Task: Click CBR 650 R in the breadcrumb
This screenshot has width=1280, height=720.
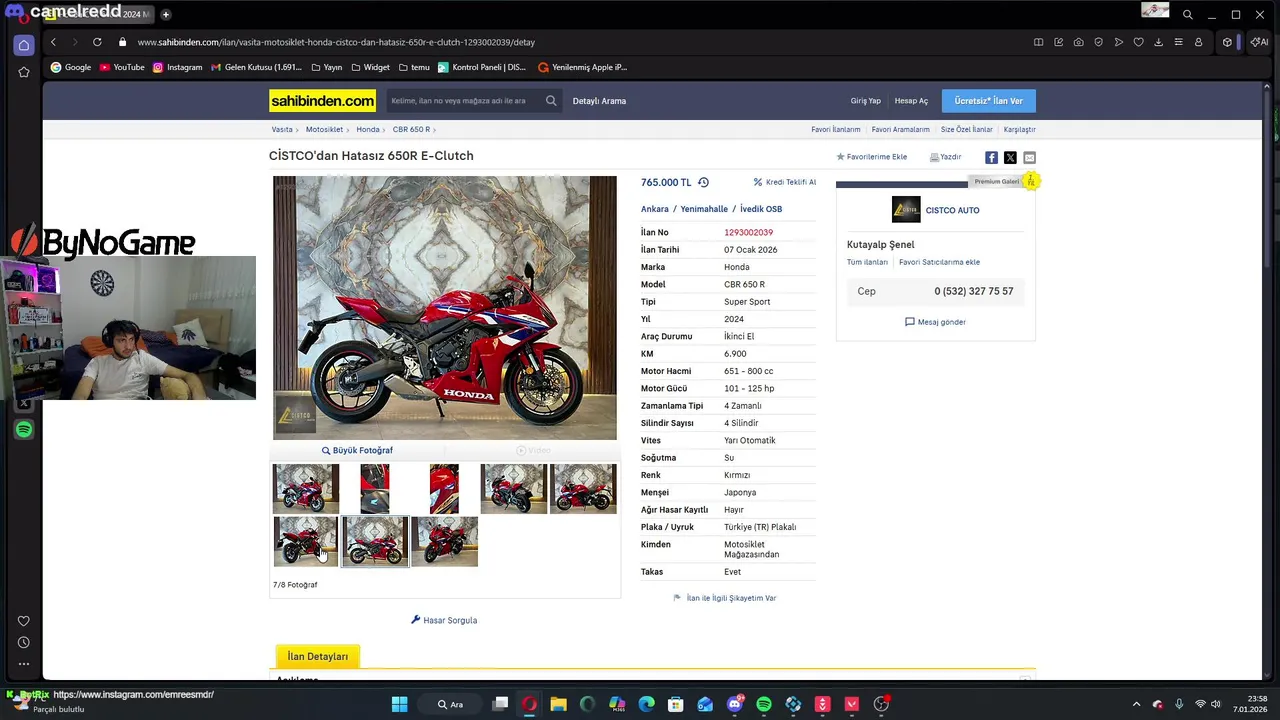Action: (x=411, y=129)
